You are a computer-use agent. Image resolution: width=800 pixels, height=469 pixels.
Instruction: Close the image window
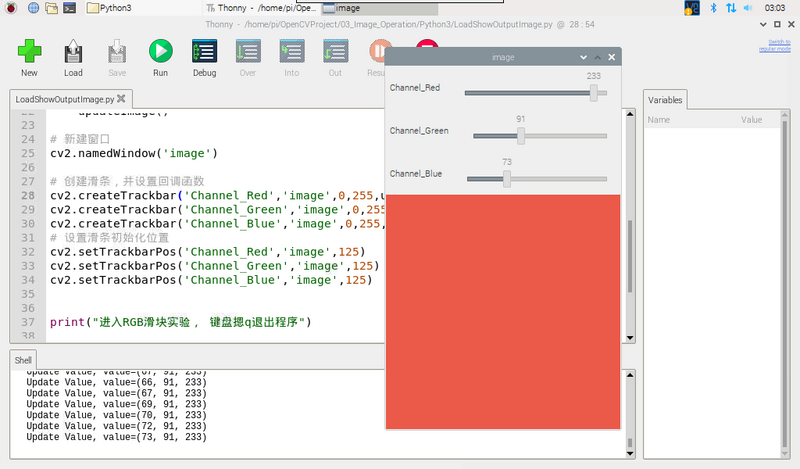click(x=612, y=57)
